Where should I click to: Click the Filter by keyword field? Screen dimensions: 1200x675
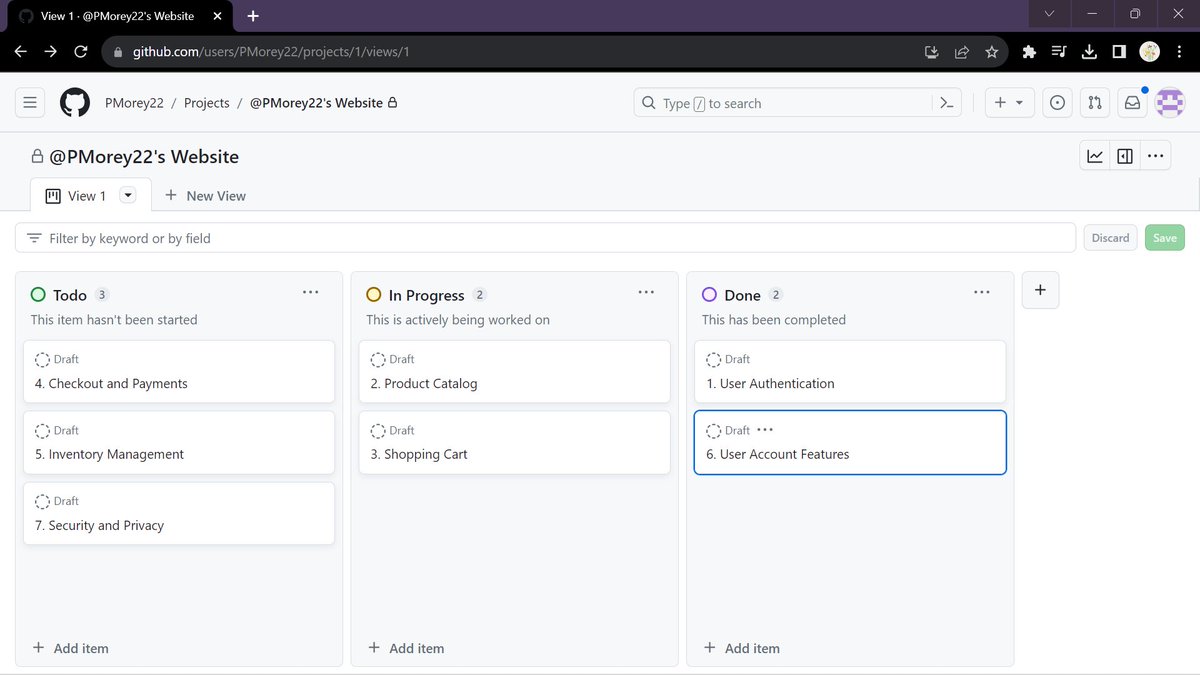[x=545, y=238]
